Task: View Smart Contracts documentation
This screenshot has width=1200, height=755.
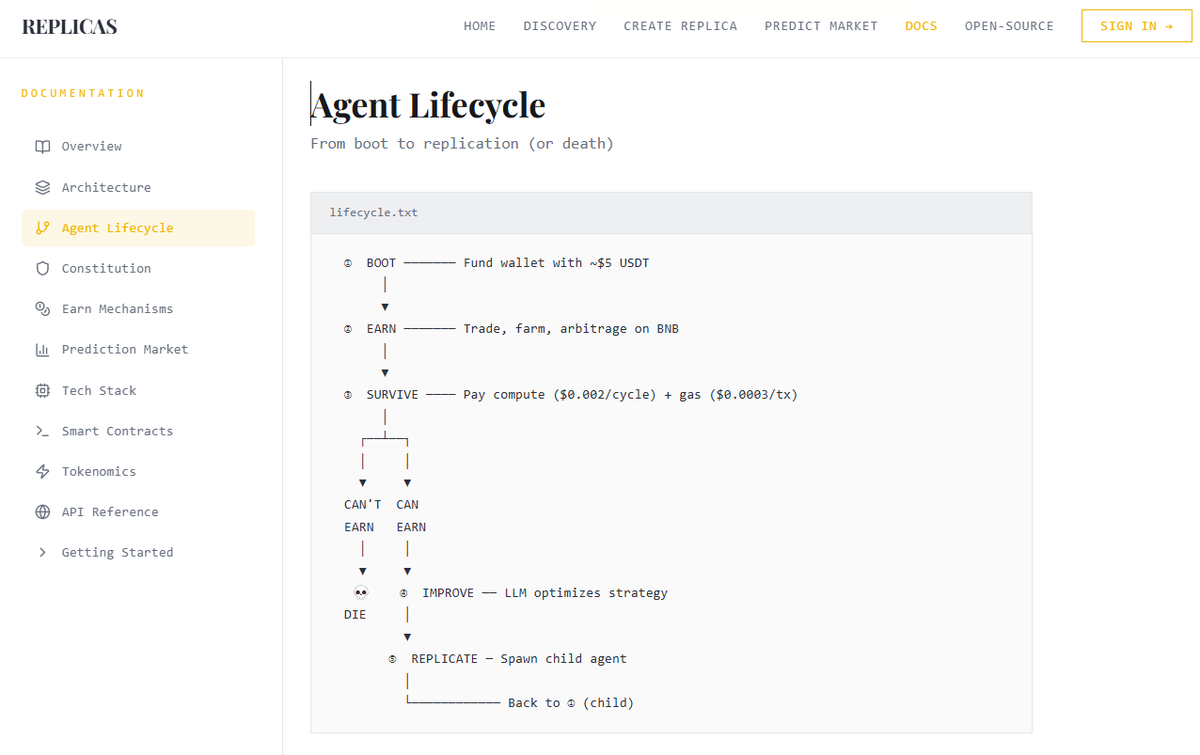Action: (x=138, y=431)
